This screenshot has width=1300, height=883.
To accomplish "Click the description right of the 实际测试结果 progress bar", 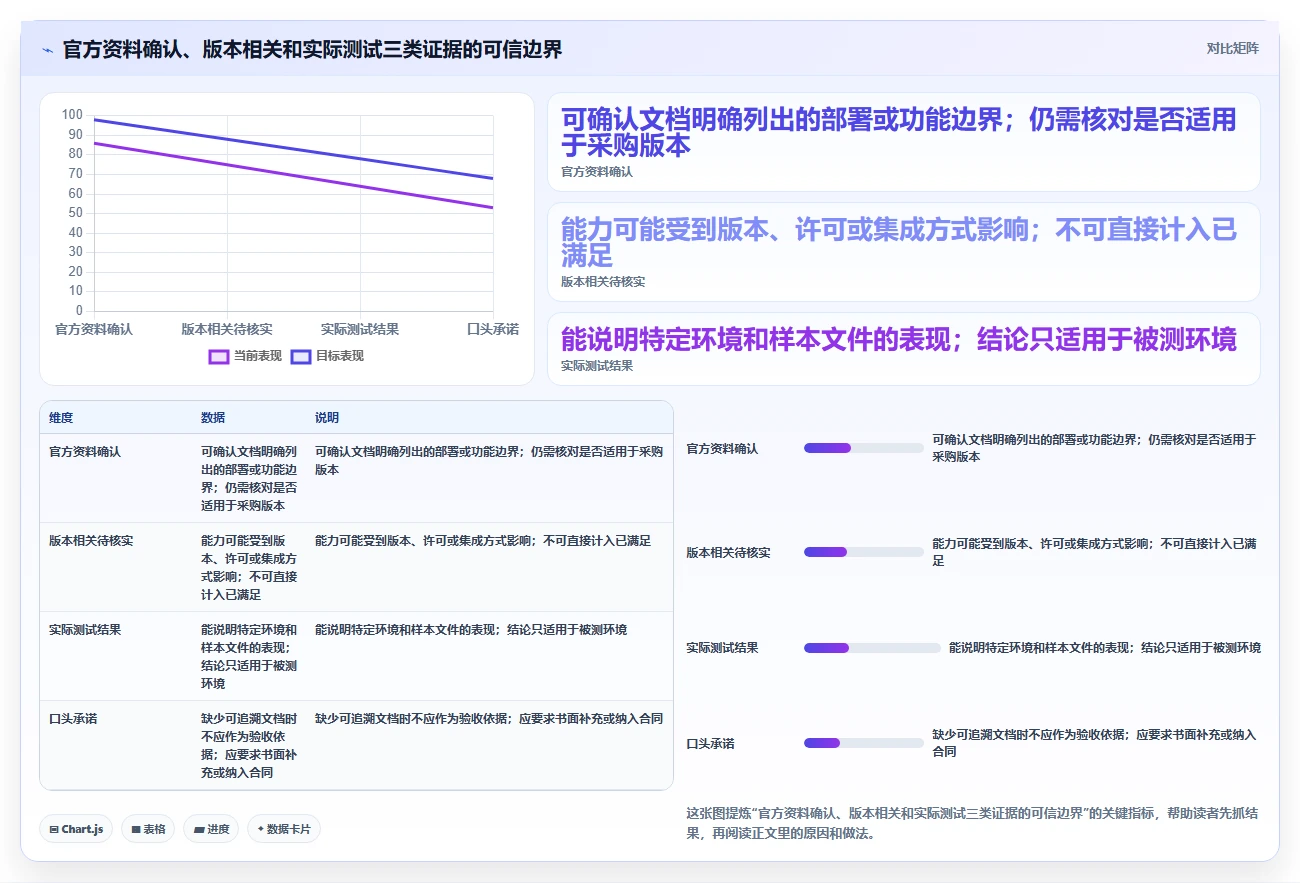I will 1105,648.
